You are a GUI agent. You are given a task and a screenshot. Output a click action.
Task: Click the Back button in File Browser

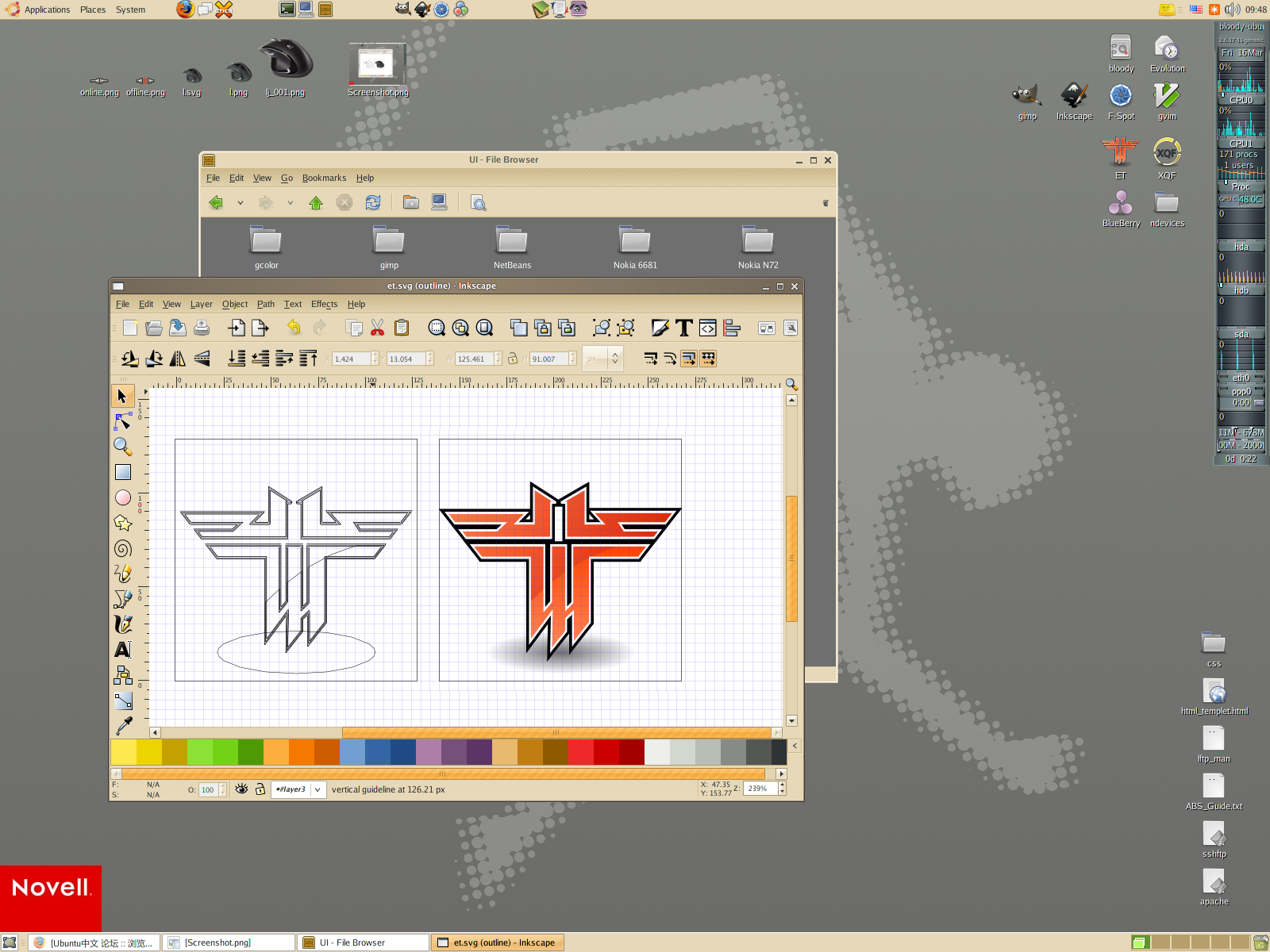tap(215, 202)
